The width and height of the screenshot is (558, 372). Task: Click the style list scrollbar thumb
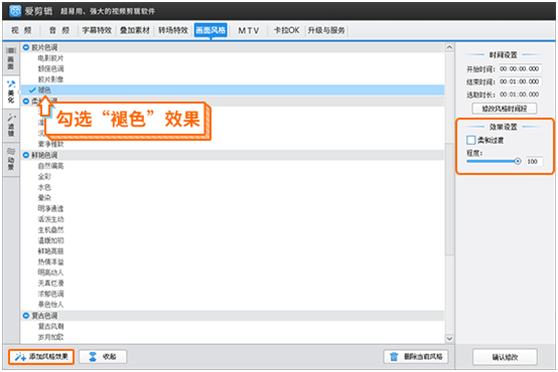point(449,199)
